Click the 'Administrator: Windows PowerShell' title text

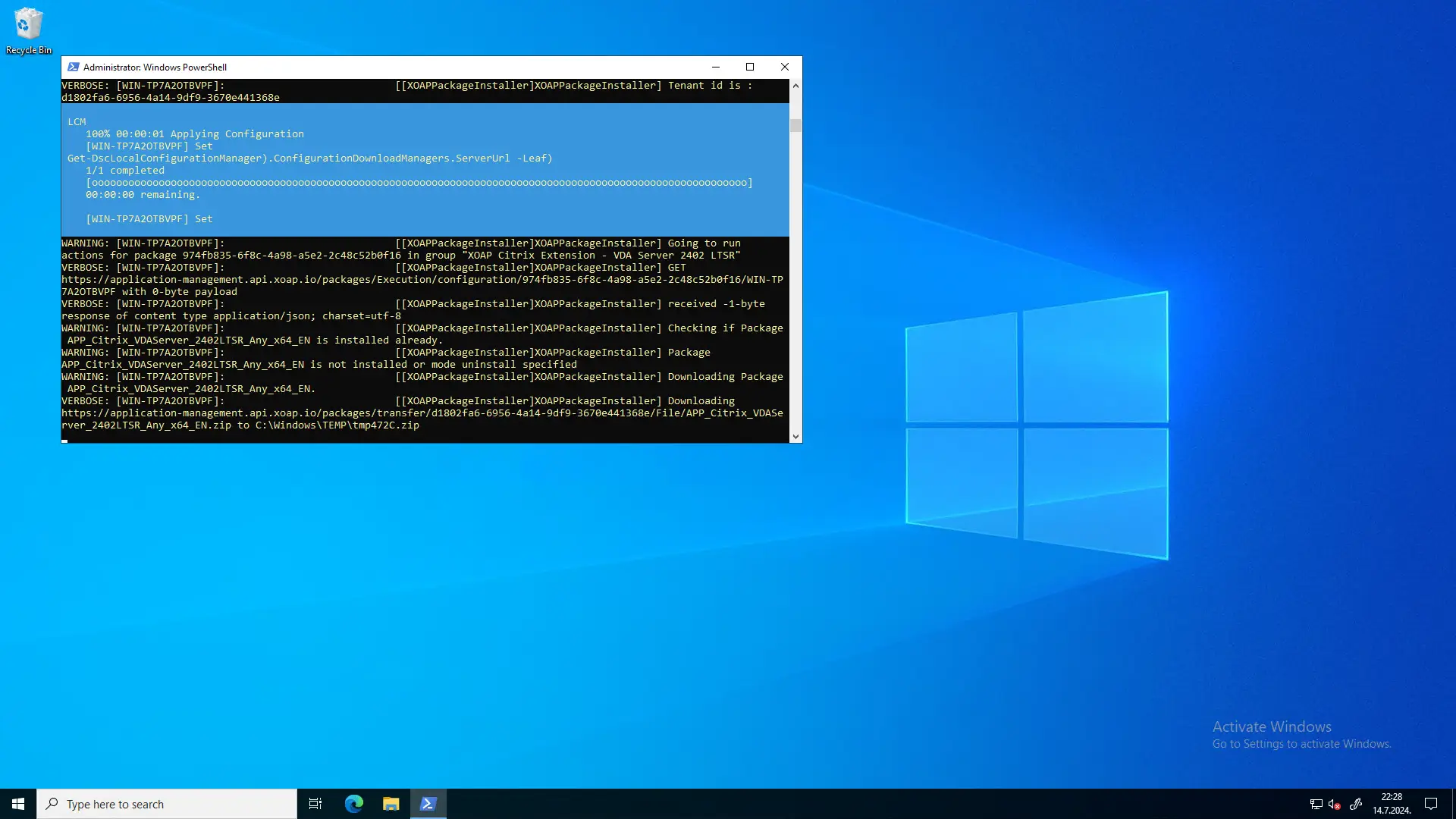[155, 67]
